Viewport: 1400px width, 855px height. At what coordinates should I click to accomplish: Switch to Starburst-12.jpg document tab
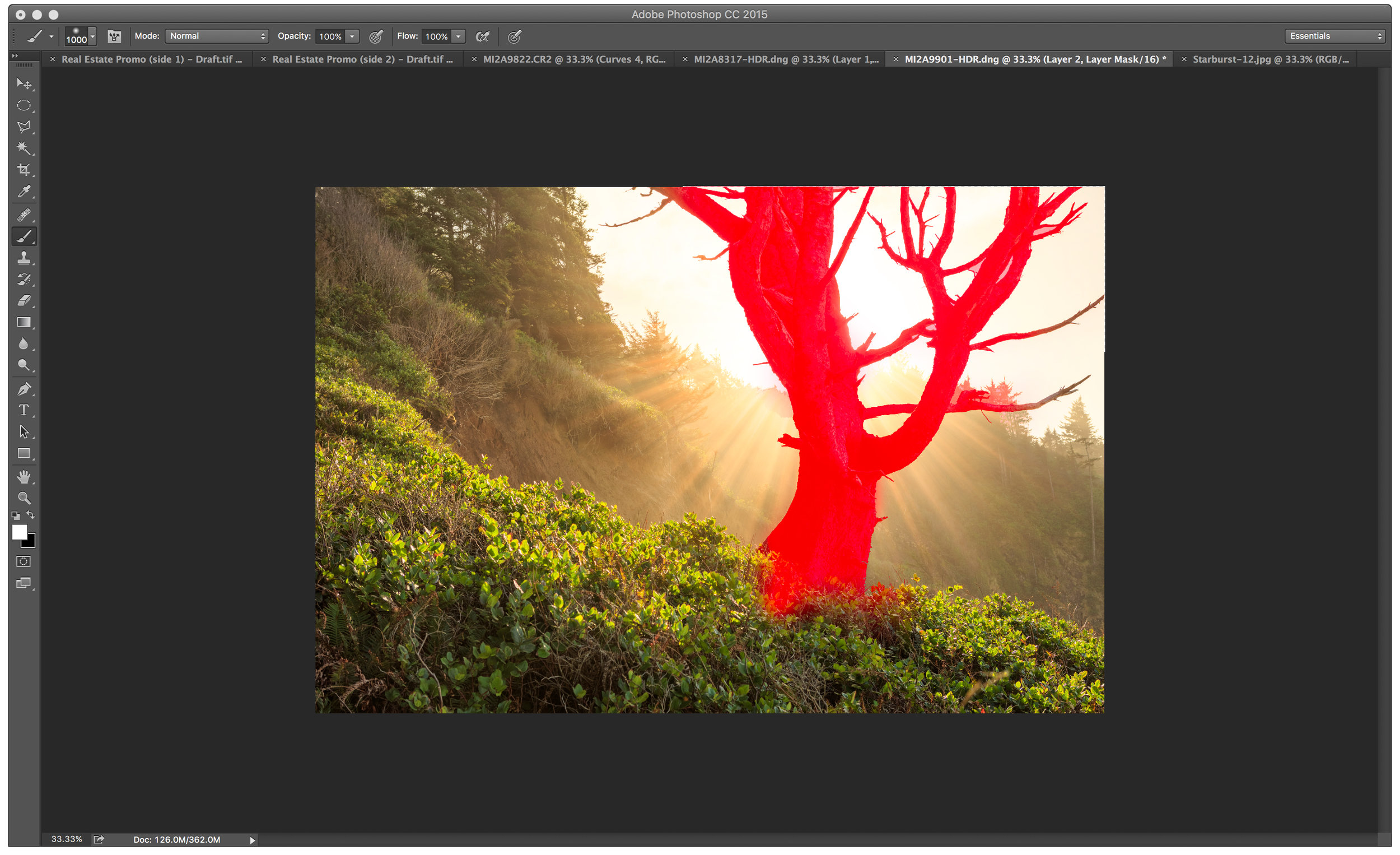click(1271, 59)
